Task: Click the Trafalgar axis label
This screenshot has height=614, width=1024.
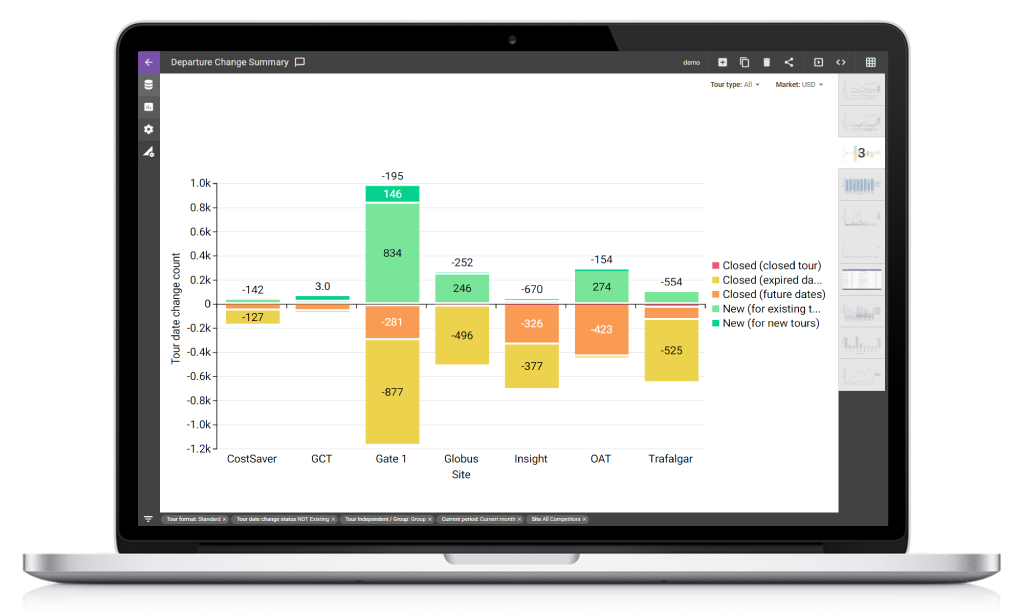Action: click(671, 459)
